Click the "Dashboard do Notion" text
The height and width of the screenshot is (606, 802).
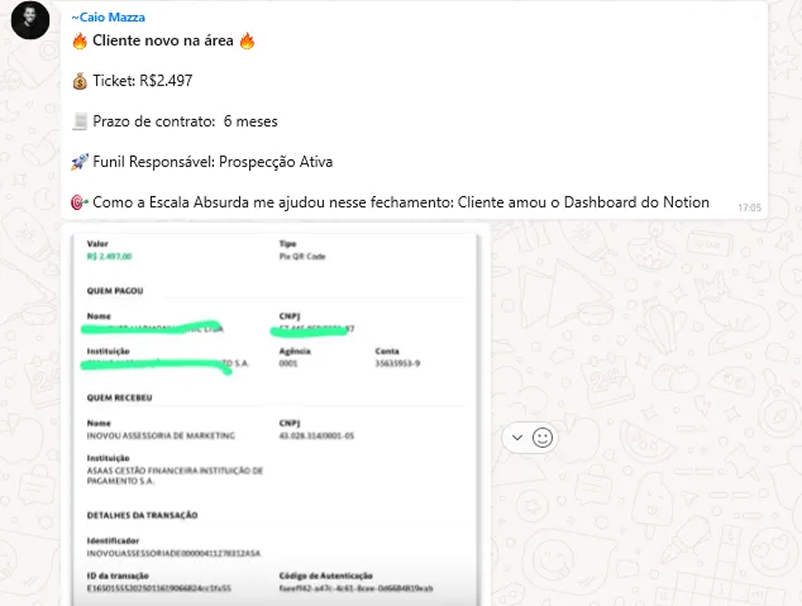[x=636, y=203]
